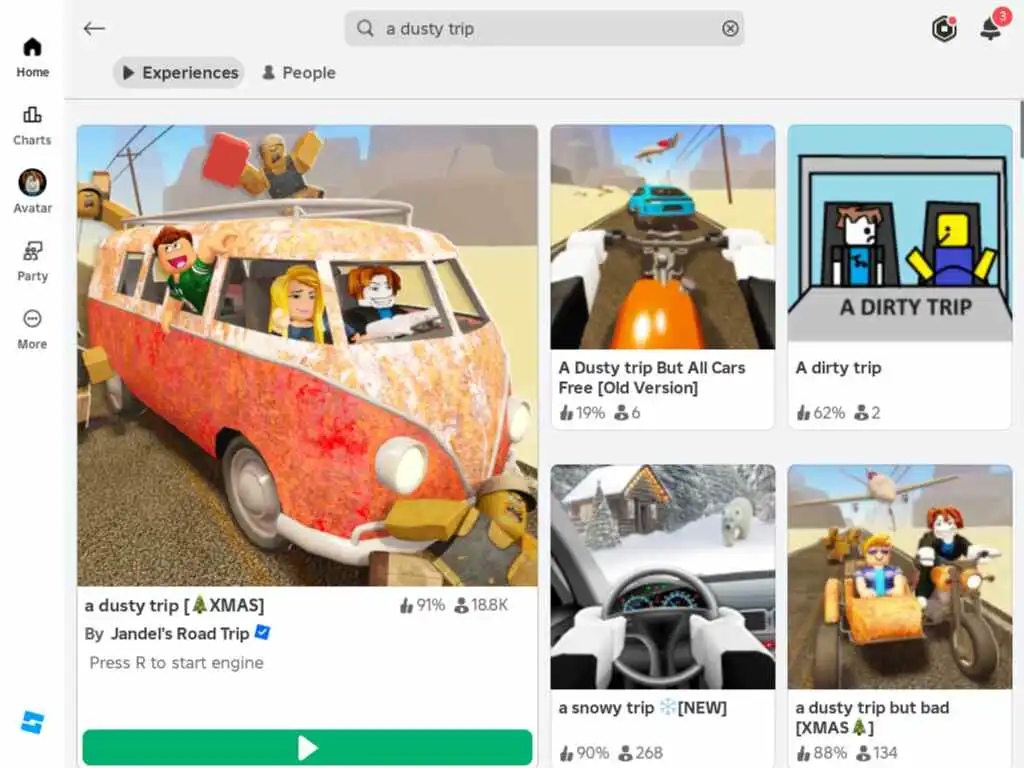Click the blue Roblox Studio logo in sidebar
This screenshot has width=1024, height=768.
[32, 722]
